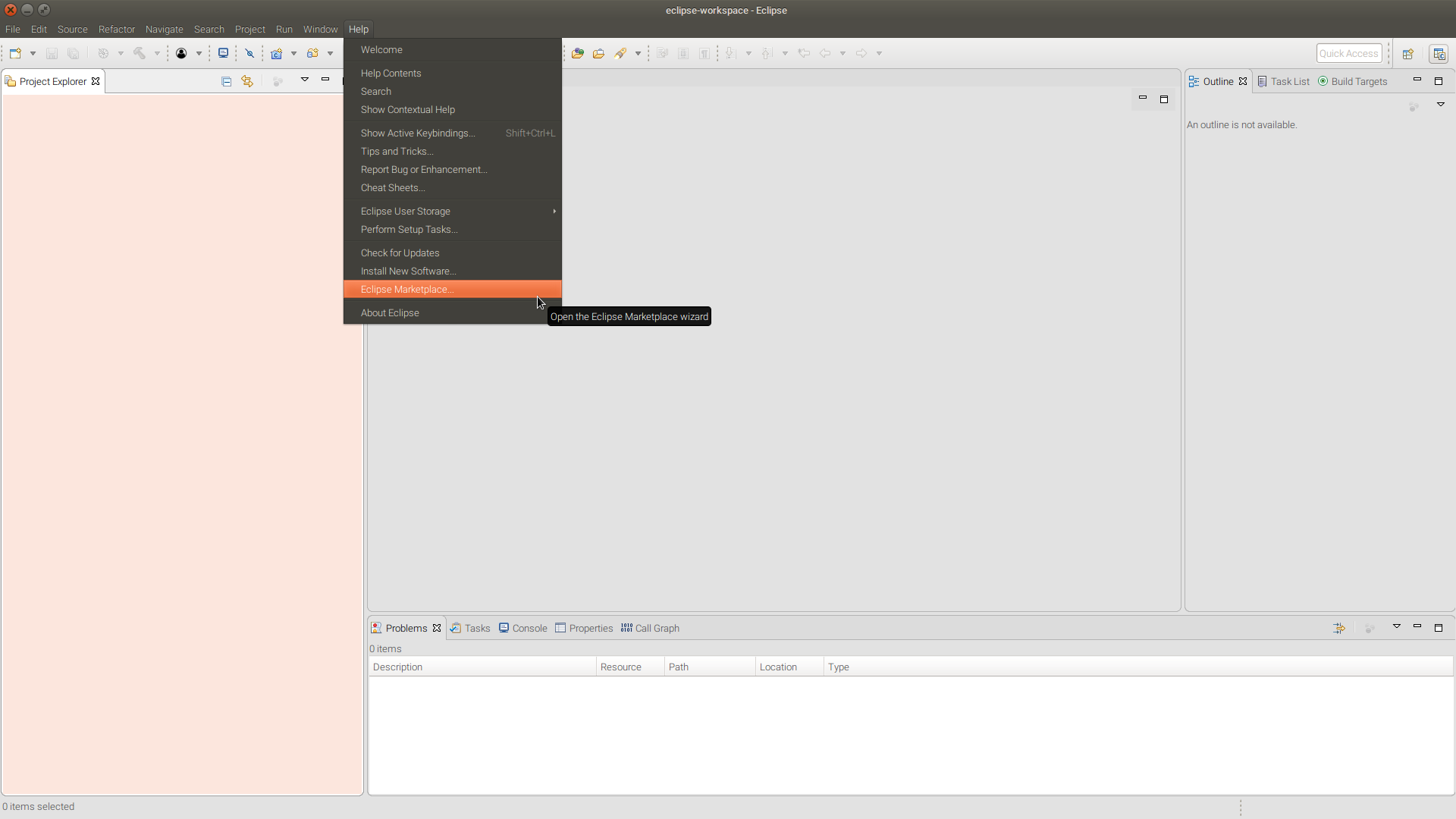Switch to the Build Targets tab

1353,81
